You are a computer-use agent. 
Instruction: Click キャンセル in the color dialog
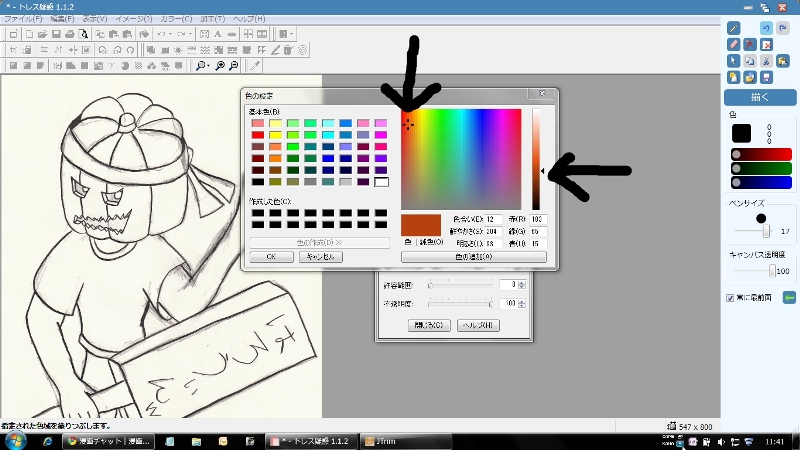click(320, 257)
